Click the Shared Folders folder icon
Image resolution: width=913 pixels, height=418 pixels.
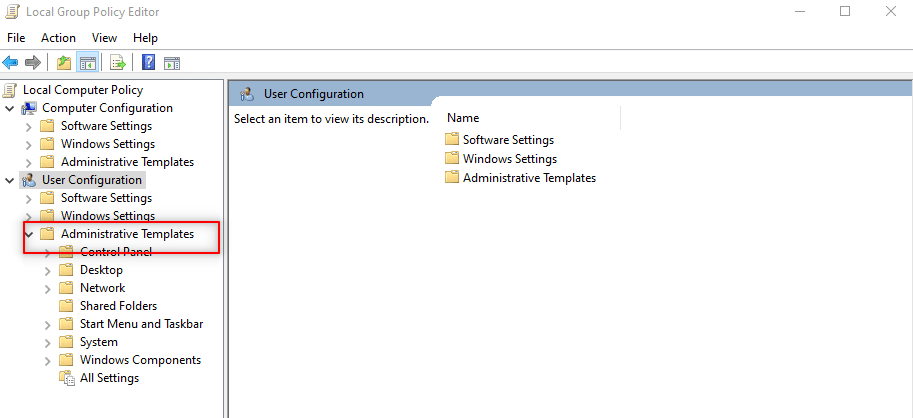(x=66, y=306)
